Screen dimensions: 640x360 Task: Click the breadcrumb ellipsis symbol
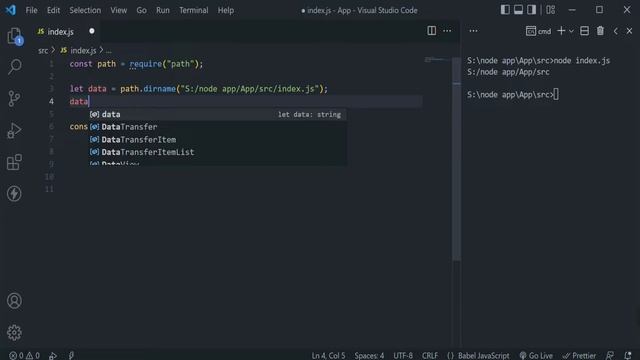click(x=109, y=51)
